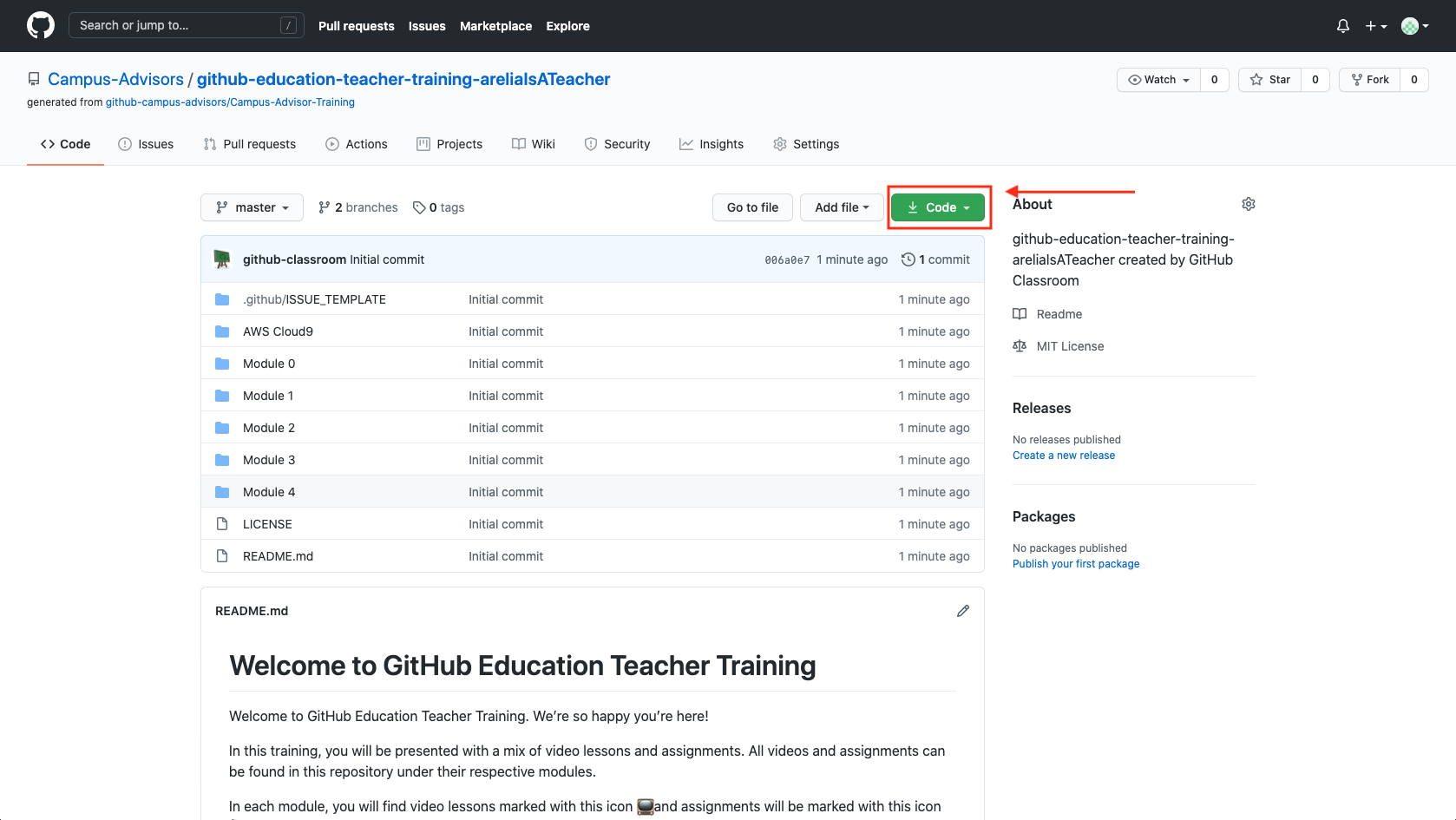1456x820 pixels.
Task: Click the file icon next to LICENSE
Action: [222, 524]
